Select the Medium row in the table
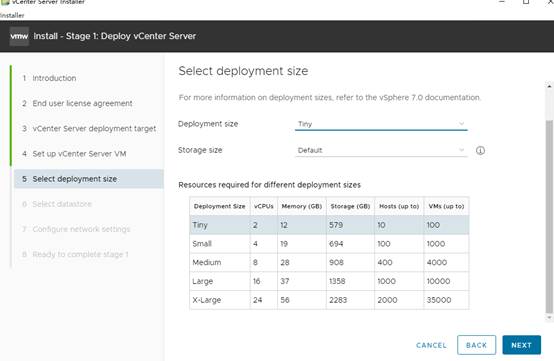Image resolution: width=554 pixels, height=361 pixels. pos(329,262)
